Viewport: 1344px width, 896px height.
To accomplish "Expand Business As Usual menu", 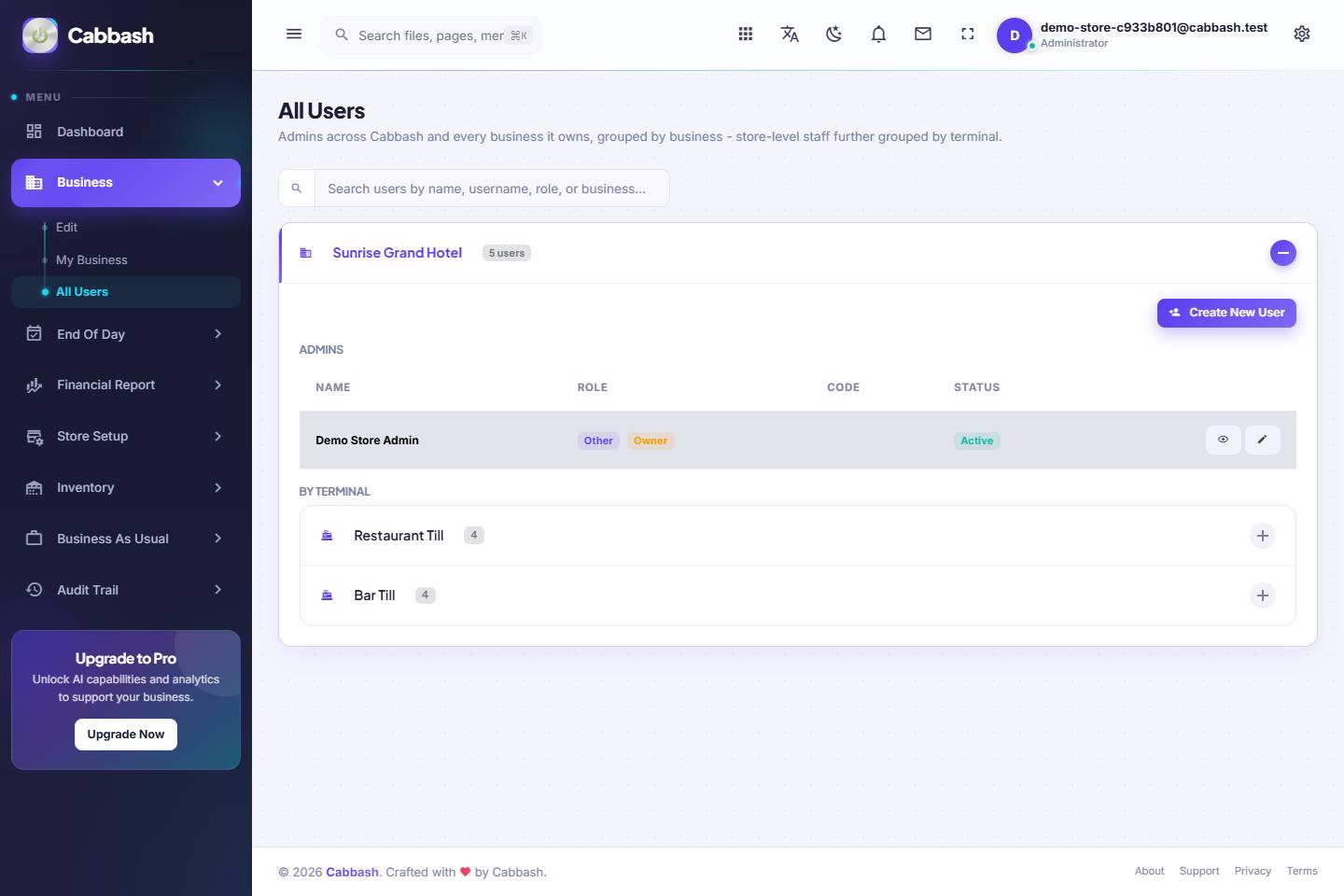I will (126, 539).
